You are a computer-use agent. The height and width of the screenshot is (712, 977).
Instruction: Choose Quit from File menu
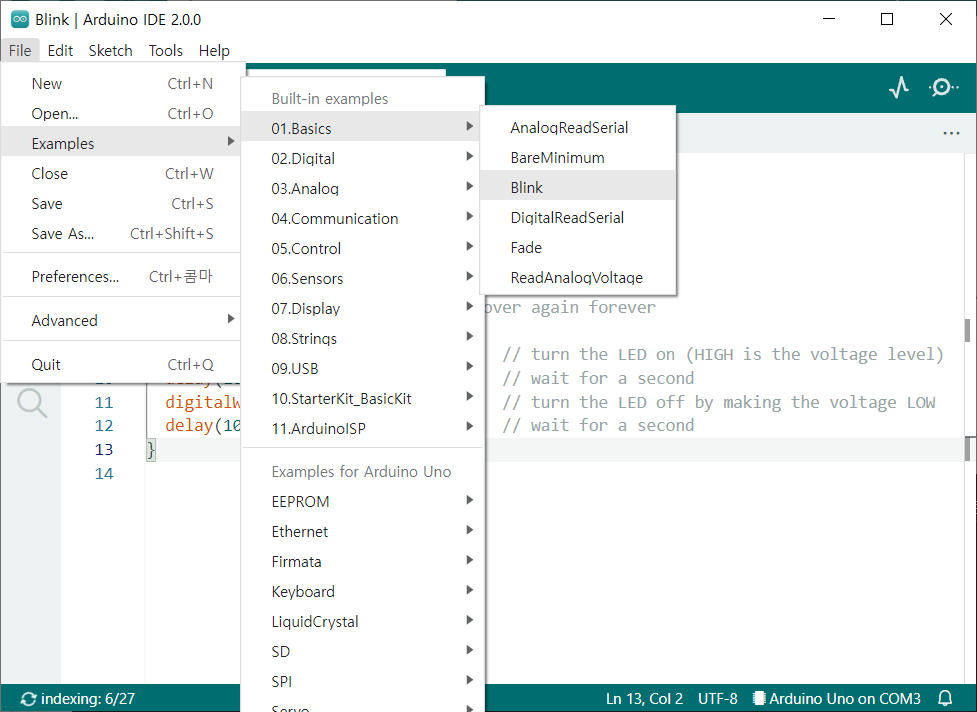[122, 364]
